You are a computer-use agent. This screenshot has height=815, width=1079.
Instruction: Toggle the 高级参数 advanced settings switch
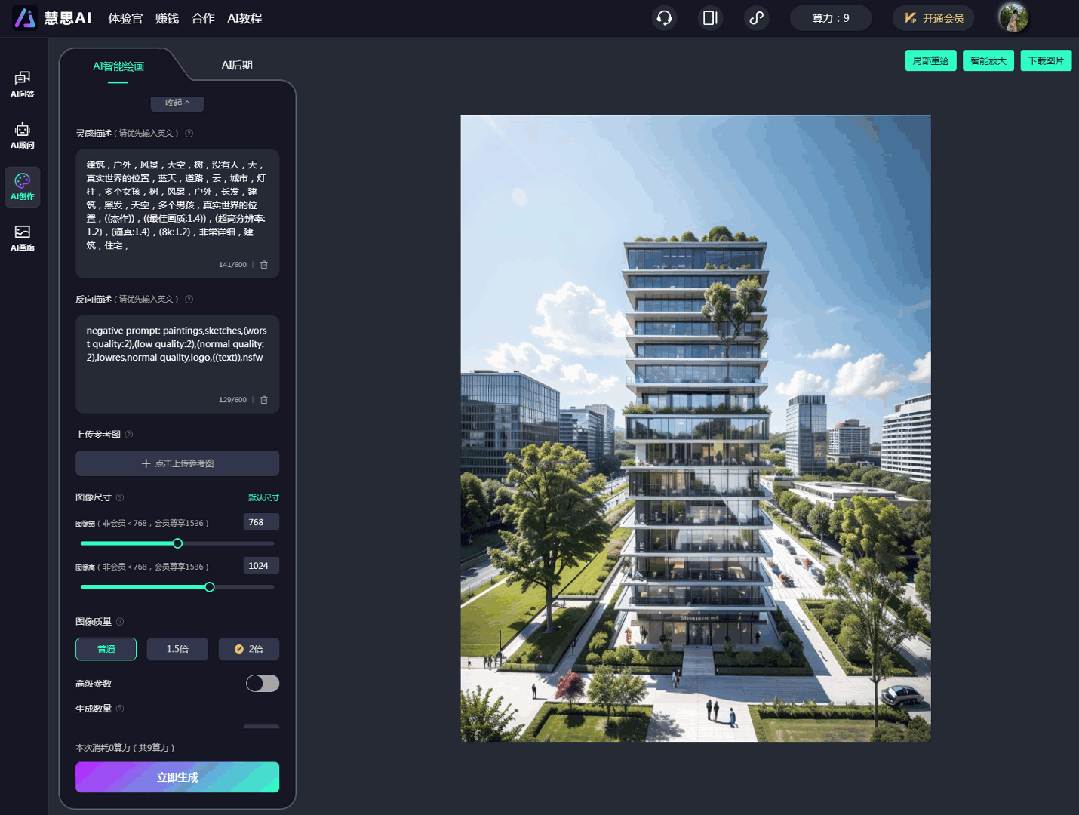pyautogui.click(x=262, y=683)
